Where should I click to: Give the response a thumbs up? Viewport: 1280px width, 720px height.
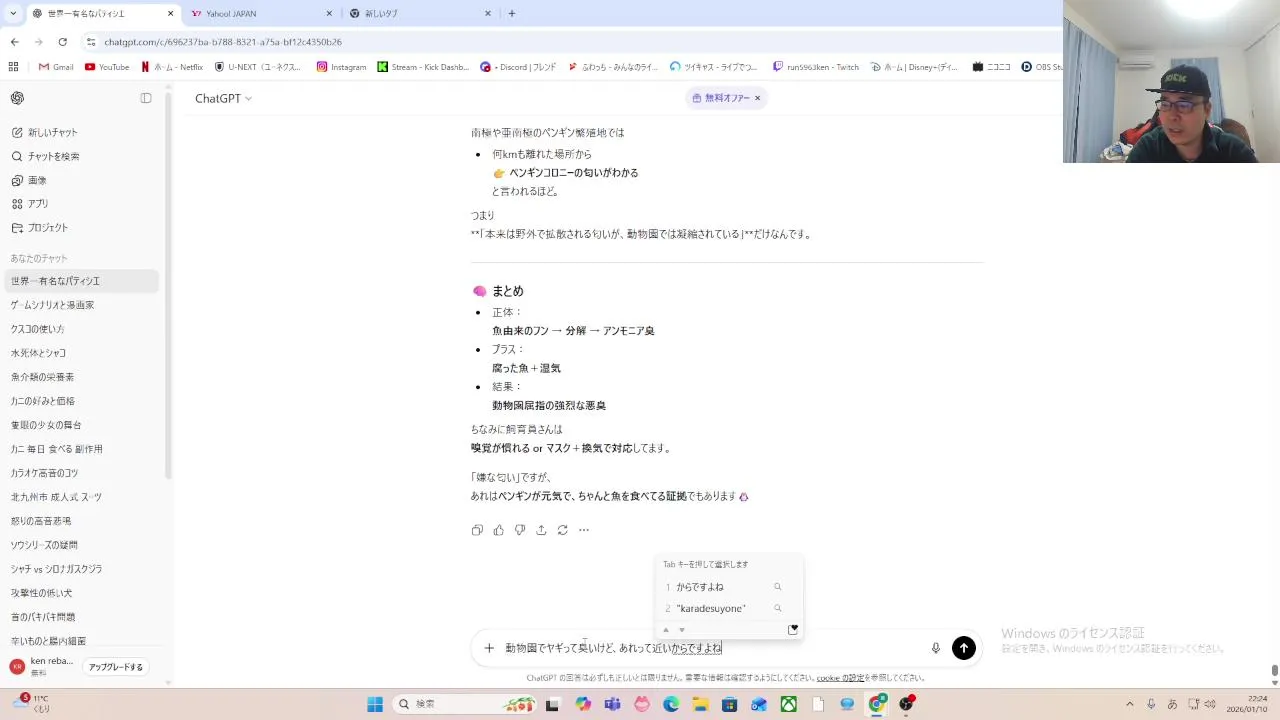click(x=498, y=530)
